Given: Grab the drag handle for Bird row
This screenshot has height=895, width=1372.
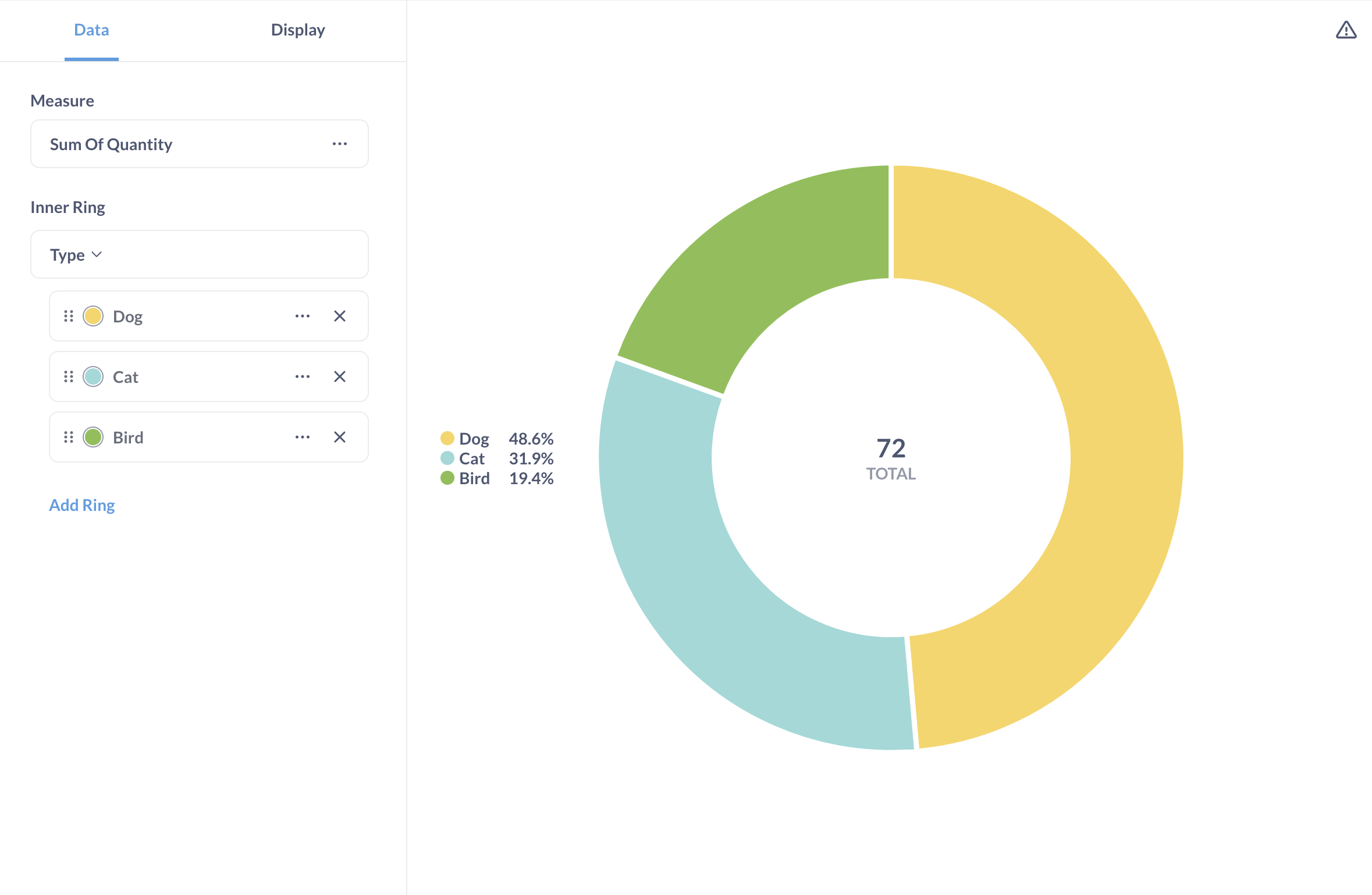Looking at the screenshot, I should (69, 437).
